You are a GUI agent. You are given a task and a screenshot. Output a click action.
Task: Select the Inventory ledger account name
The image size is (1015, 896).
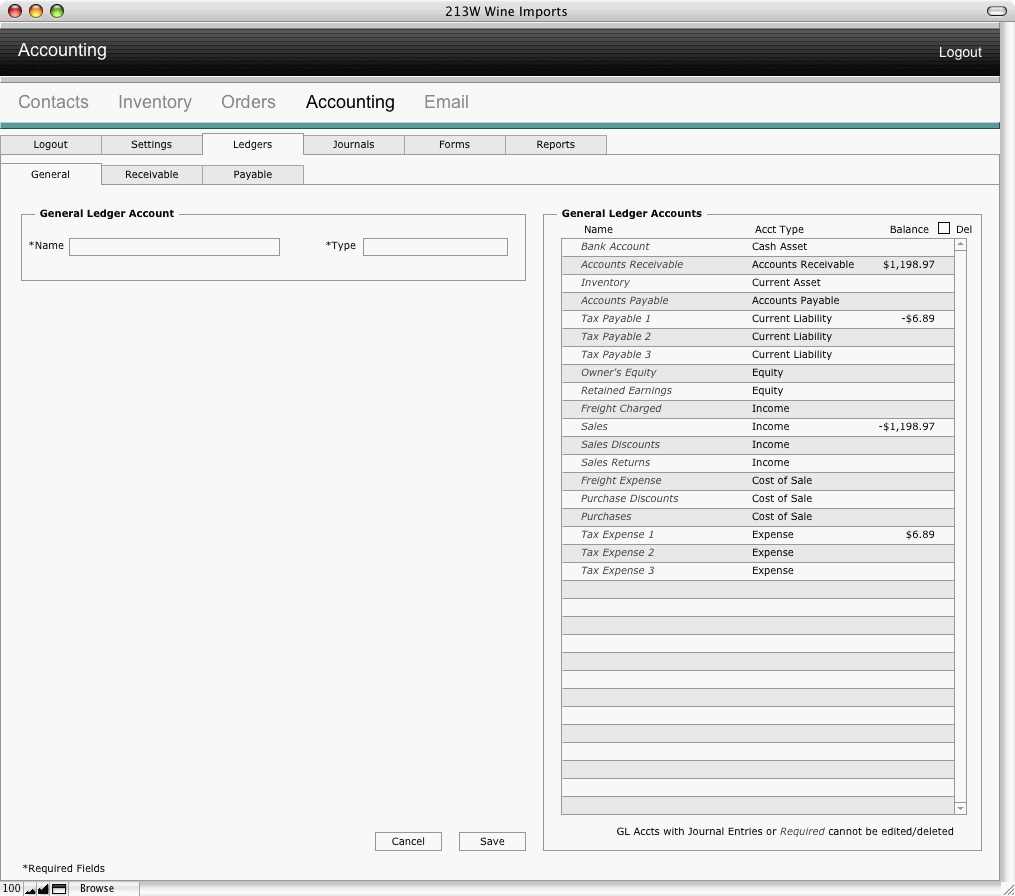605,282
